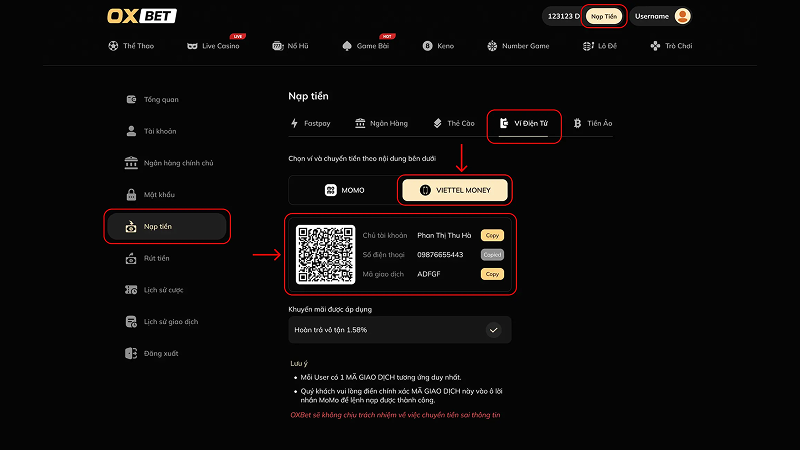
Task: Copy account holder Phan Thị Thu Hà
Action: (x=492, y=235)
